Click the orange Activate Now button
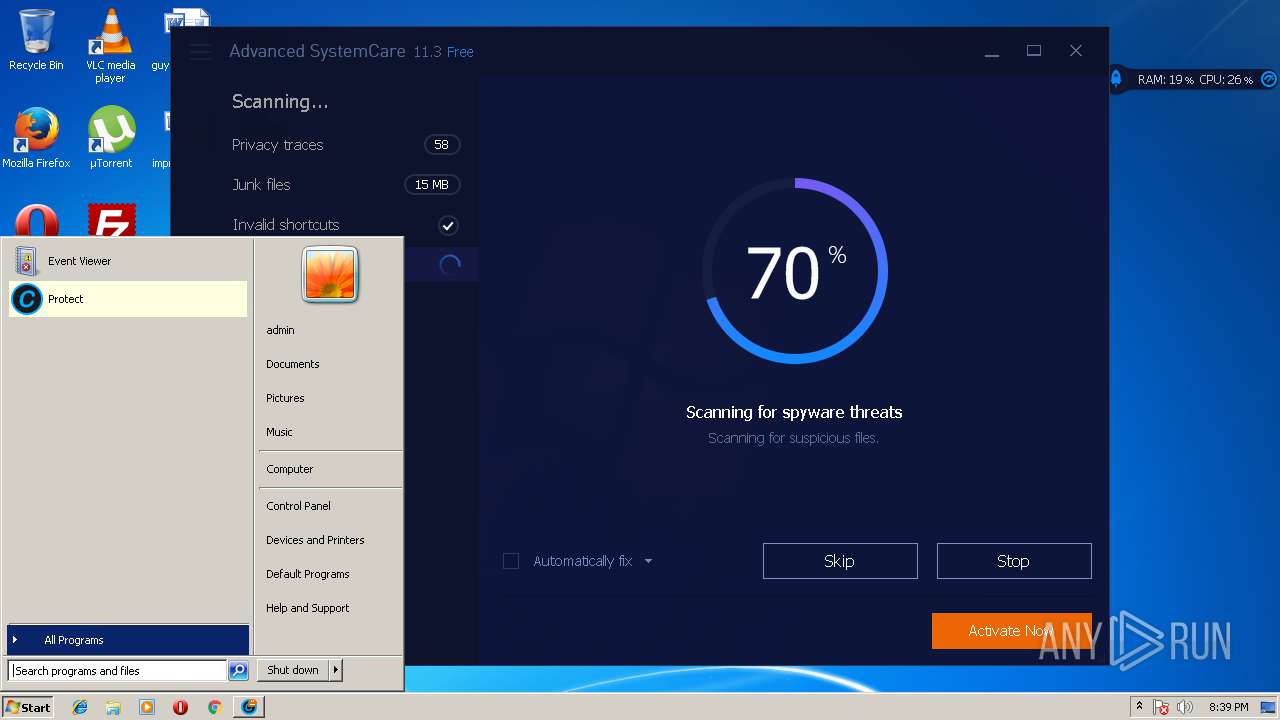The height and width of the screenshot is (720, 1280). (1012, 631)
